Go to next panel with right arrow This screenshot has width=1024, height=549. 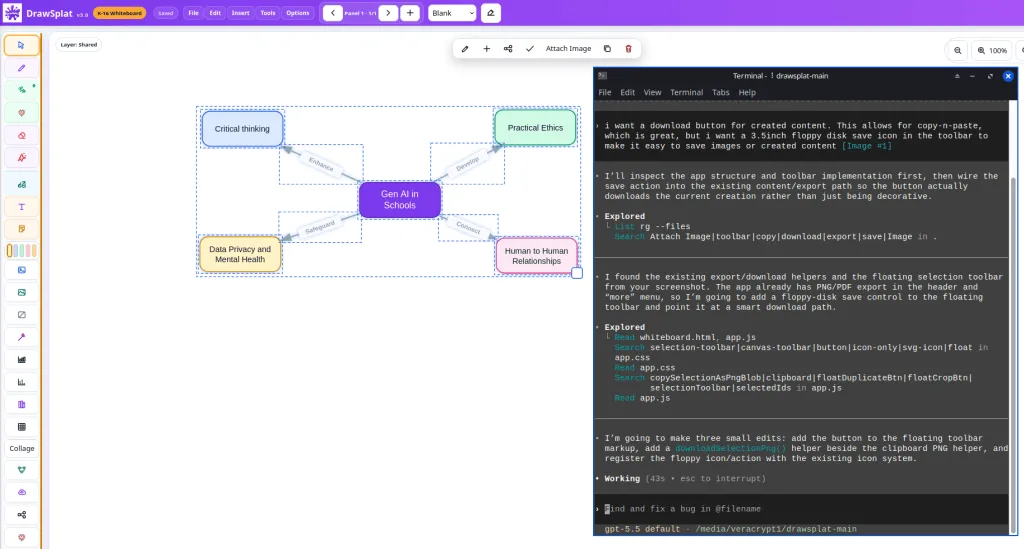388,13
